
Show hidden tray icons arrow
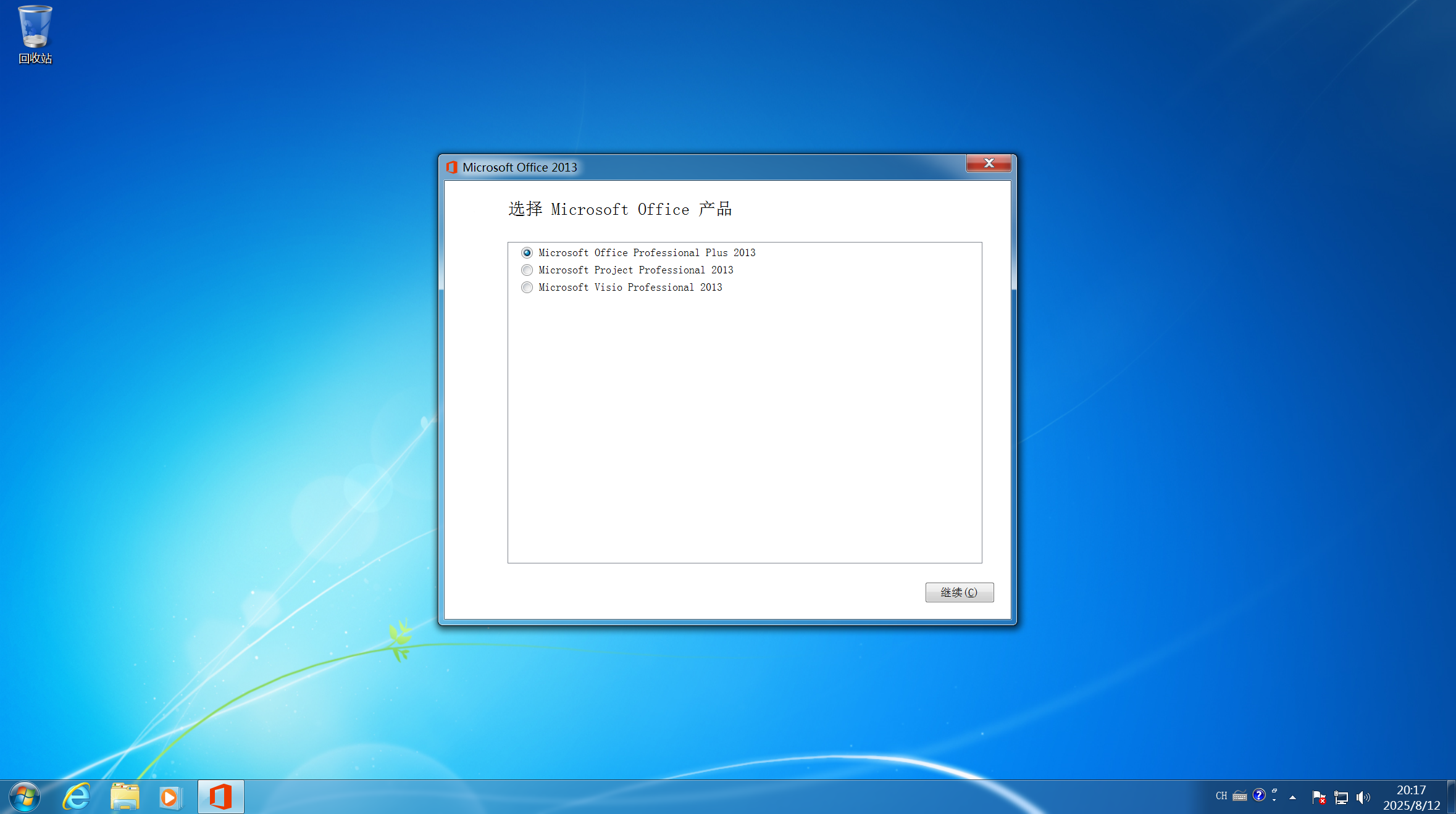(x=1292, y=797)
